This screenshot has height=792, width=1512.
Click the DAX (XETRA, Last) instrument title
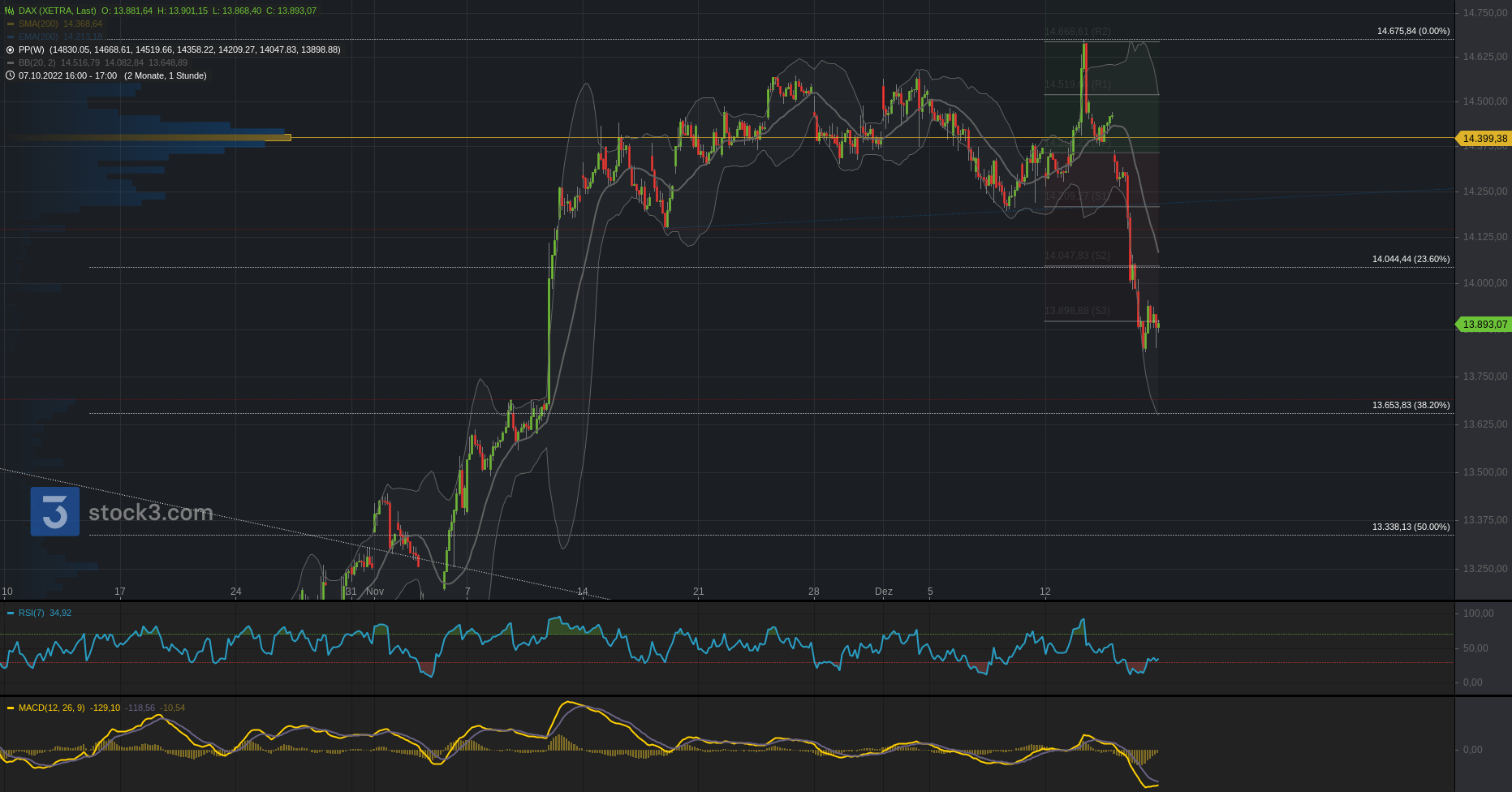coord(57,11)
